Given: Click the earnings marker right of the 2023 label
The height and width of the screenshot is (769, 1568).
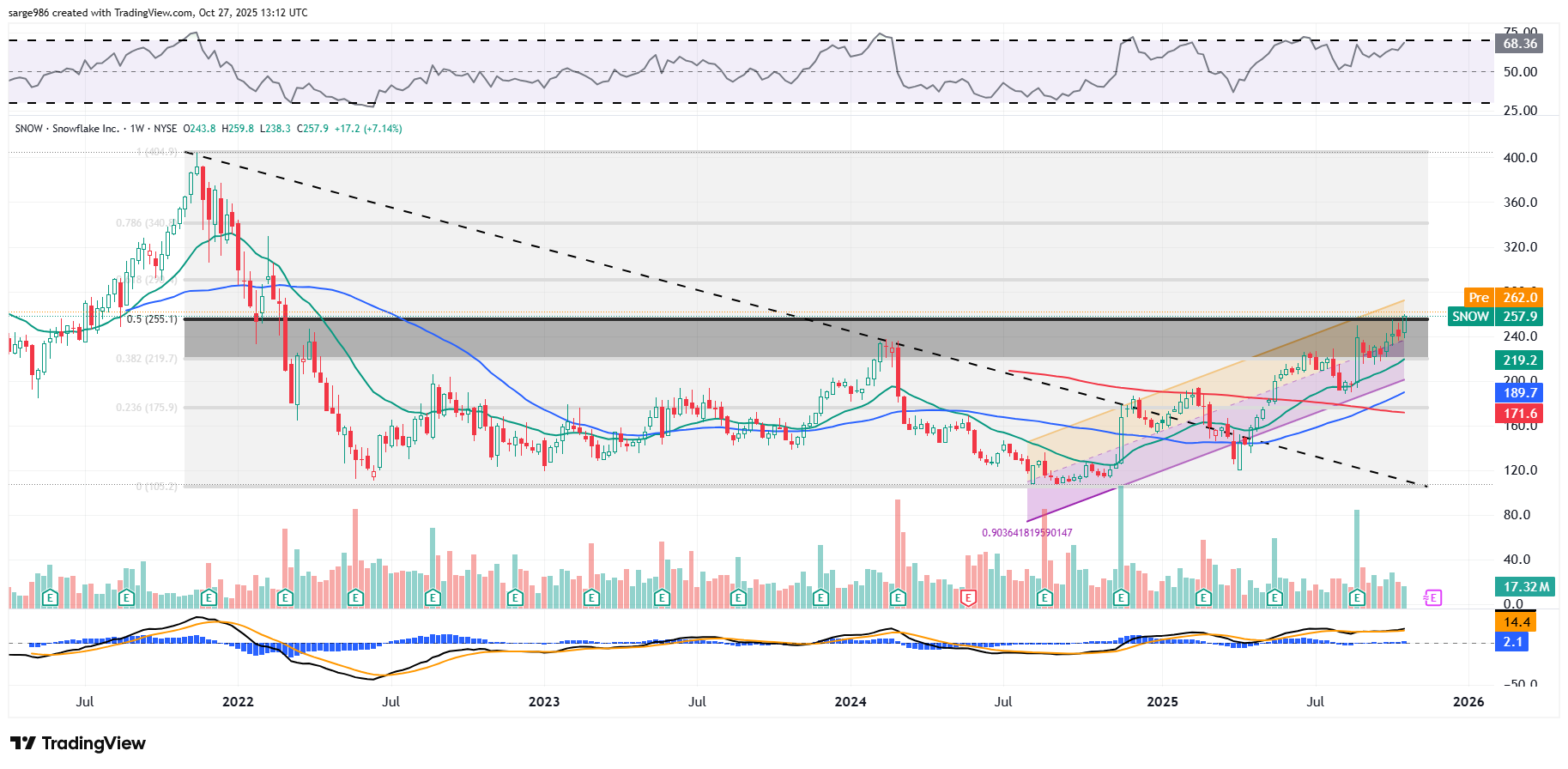Looking at the screenshot, I should coord(590,597).
